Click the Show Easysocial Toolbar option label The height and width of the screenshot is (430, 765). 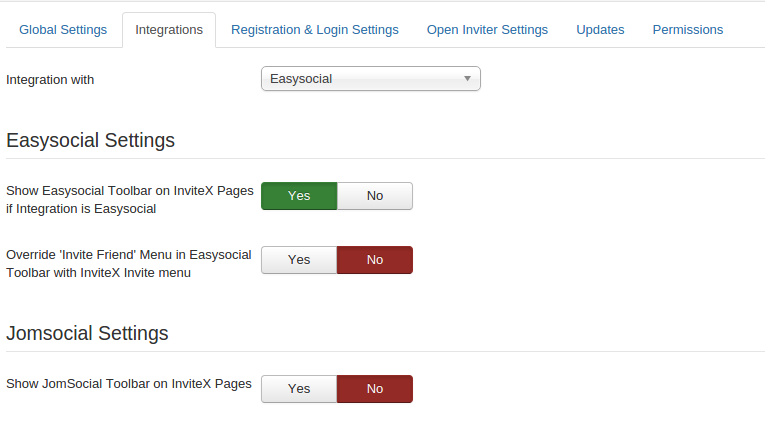click(129, 200)
